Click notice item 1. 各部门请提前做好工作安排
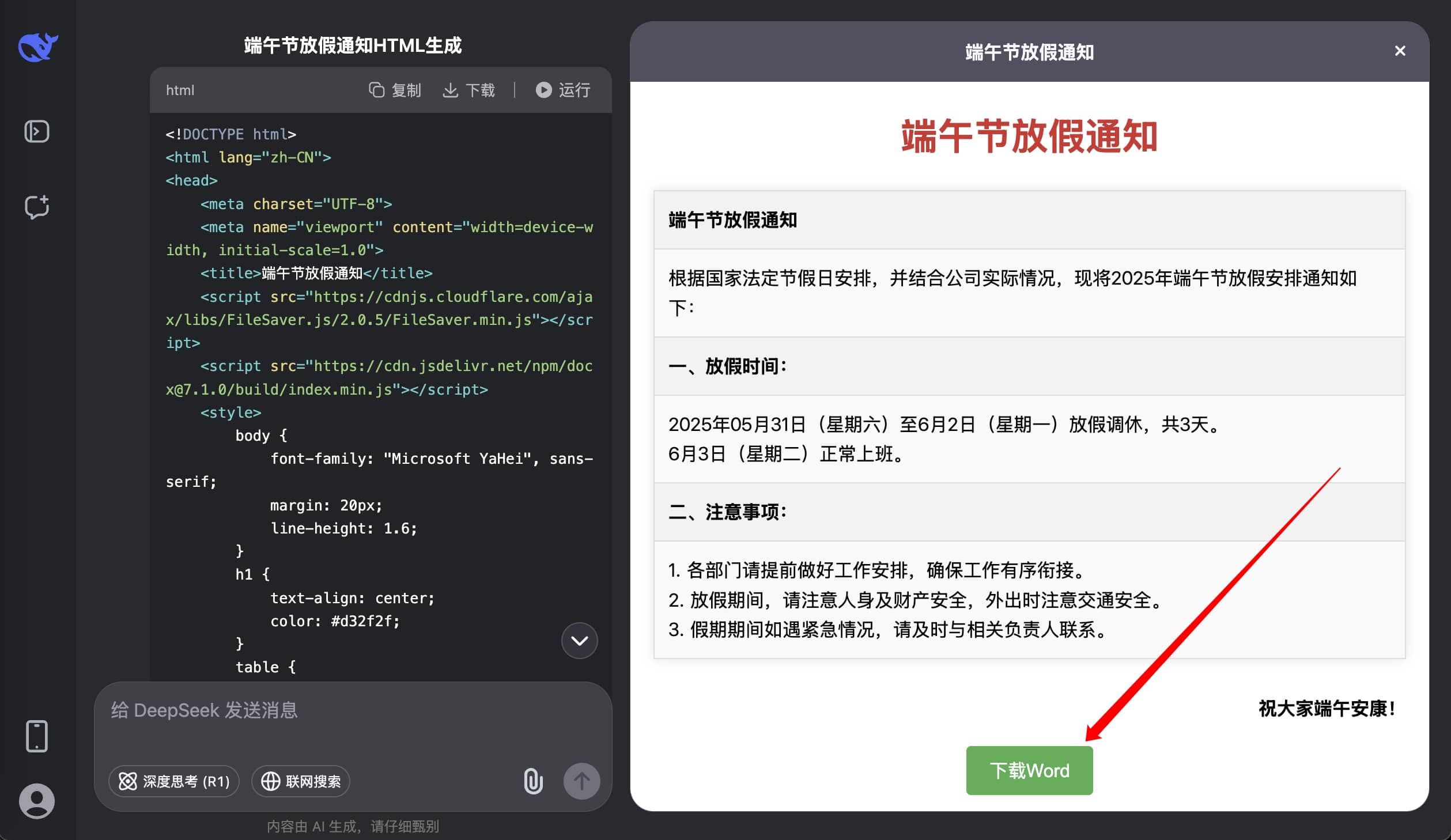The width and height of the screenshot is (1451, 840). point(878,570)
